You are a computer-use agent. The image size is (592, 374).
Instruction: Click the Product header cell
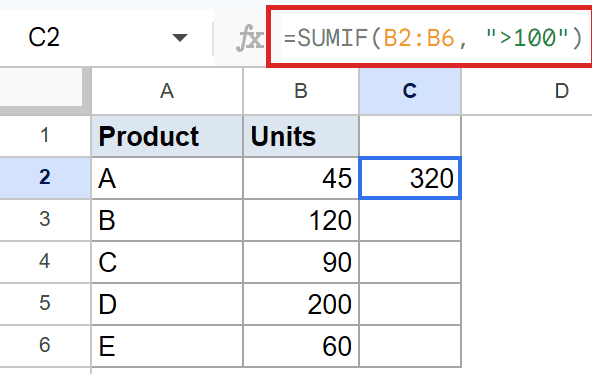(167, 136)
